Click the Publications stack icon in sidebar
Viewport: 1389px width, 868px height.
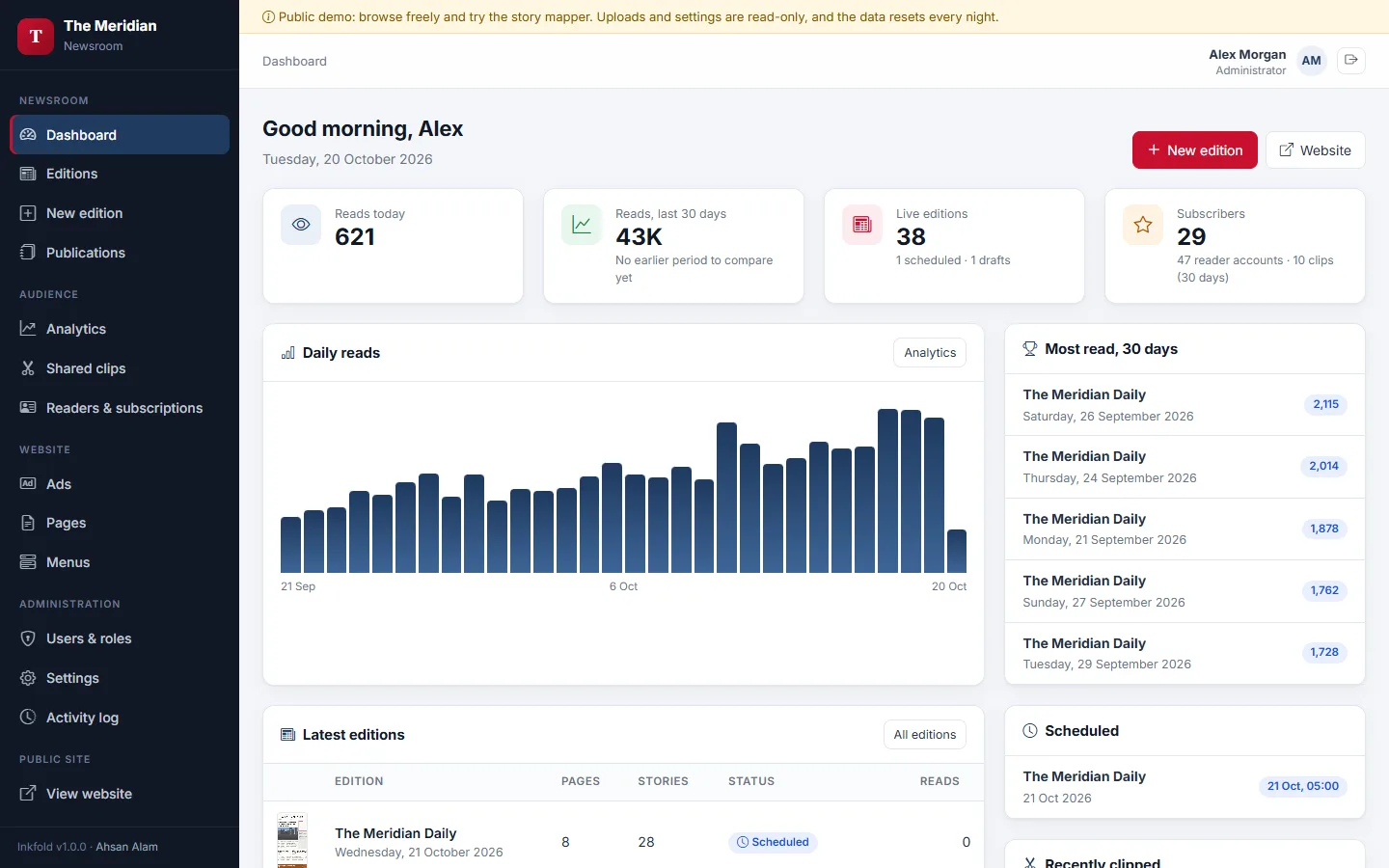[x=28, y=253]
